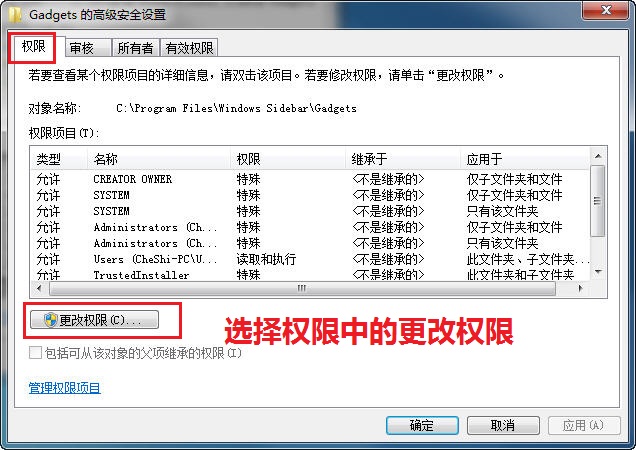Open the 有效权限 tab
Image resolution: width=636 pixels, height=450 pixels.
[x=189, y=48]
